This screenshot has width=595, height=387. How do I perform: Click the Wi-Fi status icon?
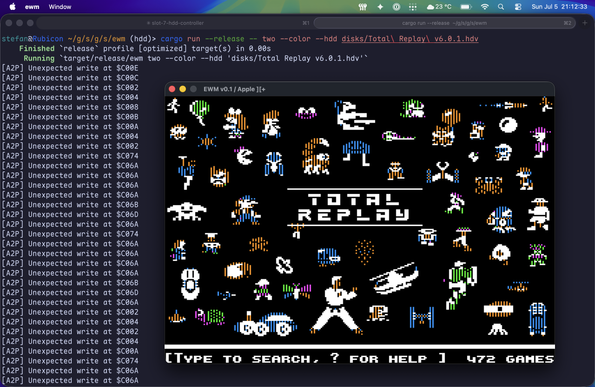pyautogui.click(x=485, y=7)
